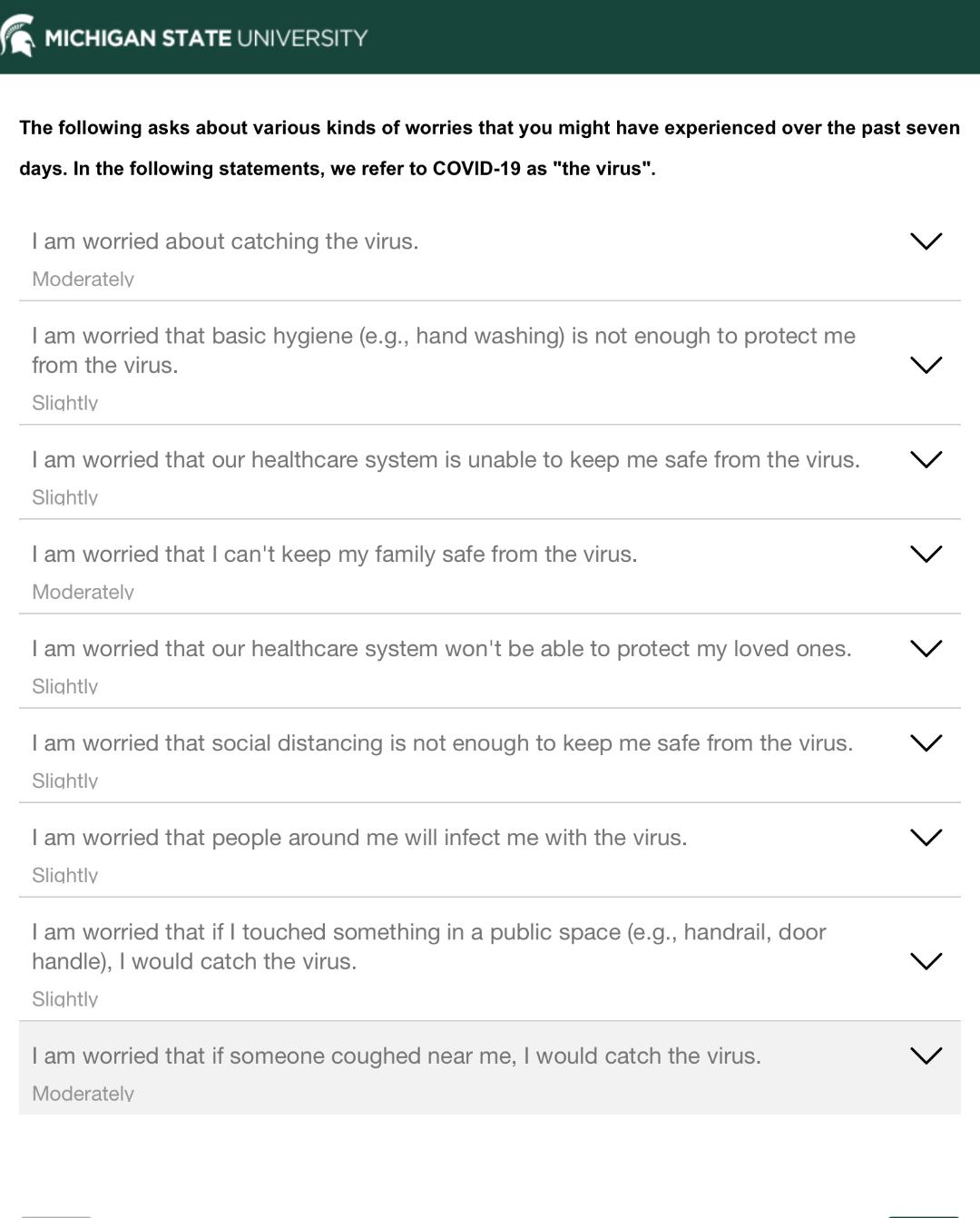Viewport: 980px width, 1218px height.
Task: Click the arrow icon for the 'someone coughed near me' question
Action: 926,1056
